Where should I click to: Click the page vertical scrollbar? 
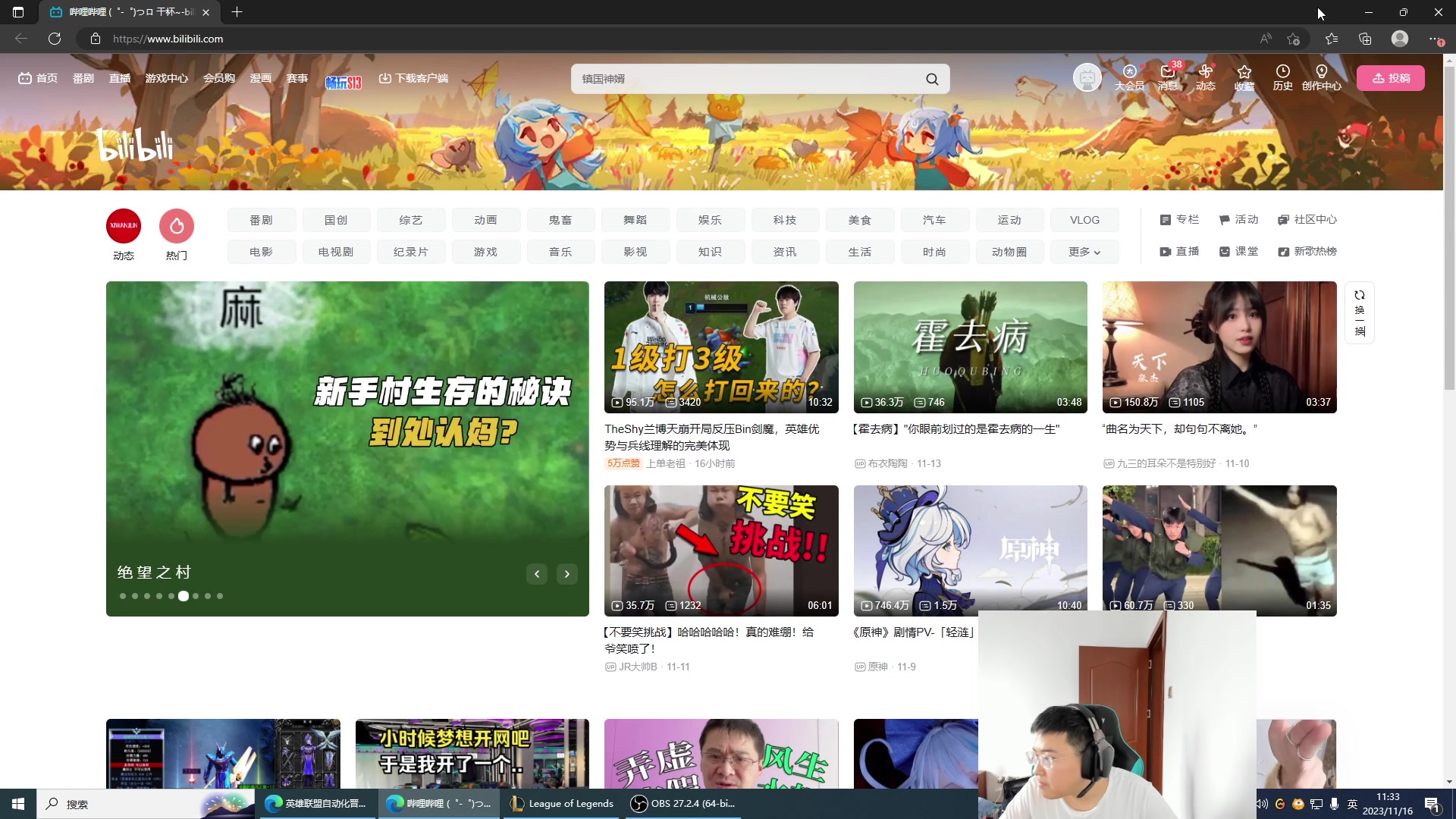1449,227
